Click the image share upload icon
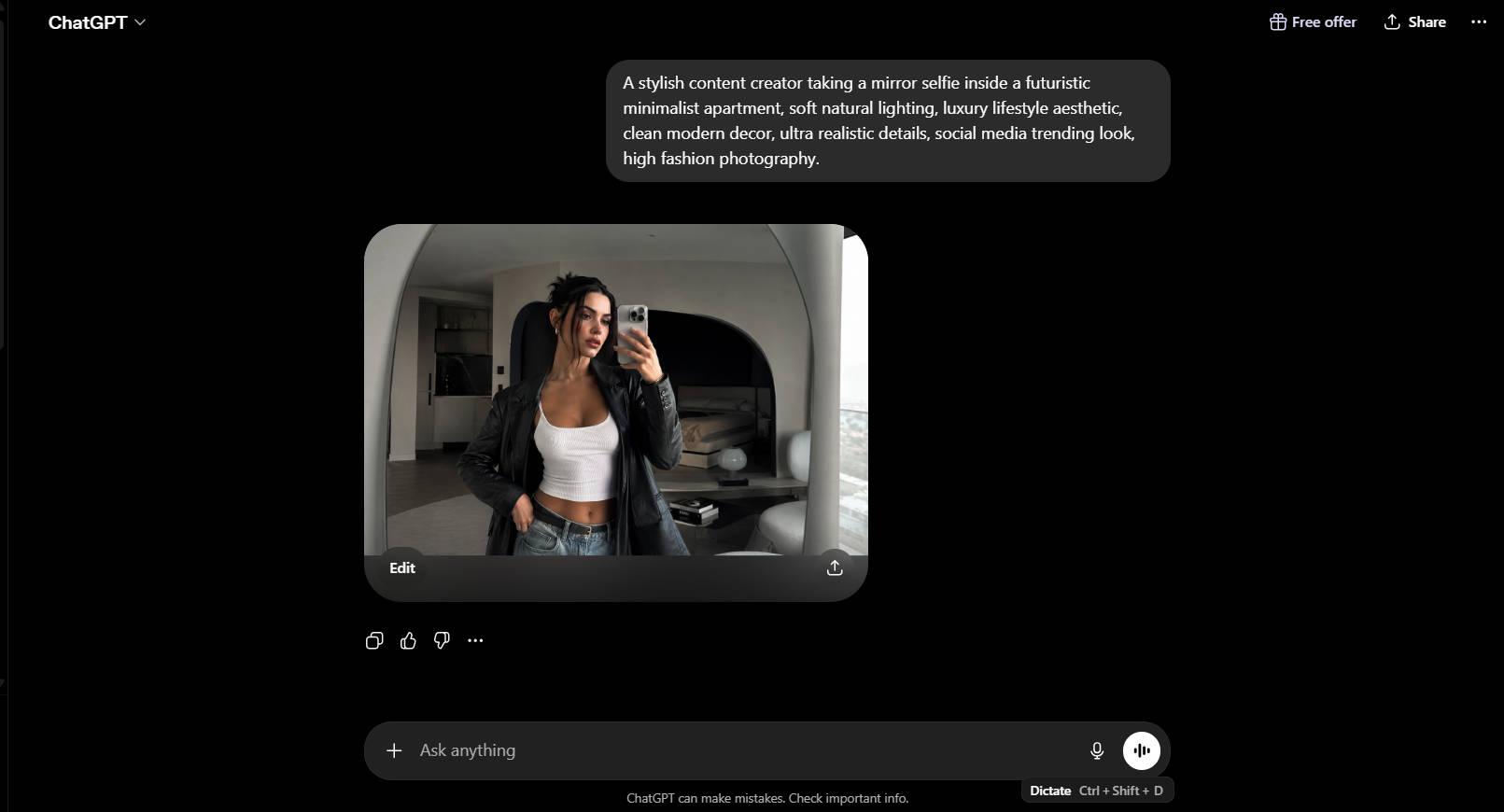The height and width of the screenshot is (812, 1504). coord(835,567)
